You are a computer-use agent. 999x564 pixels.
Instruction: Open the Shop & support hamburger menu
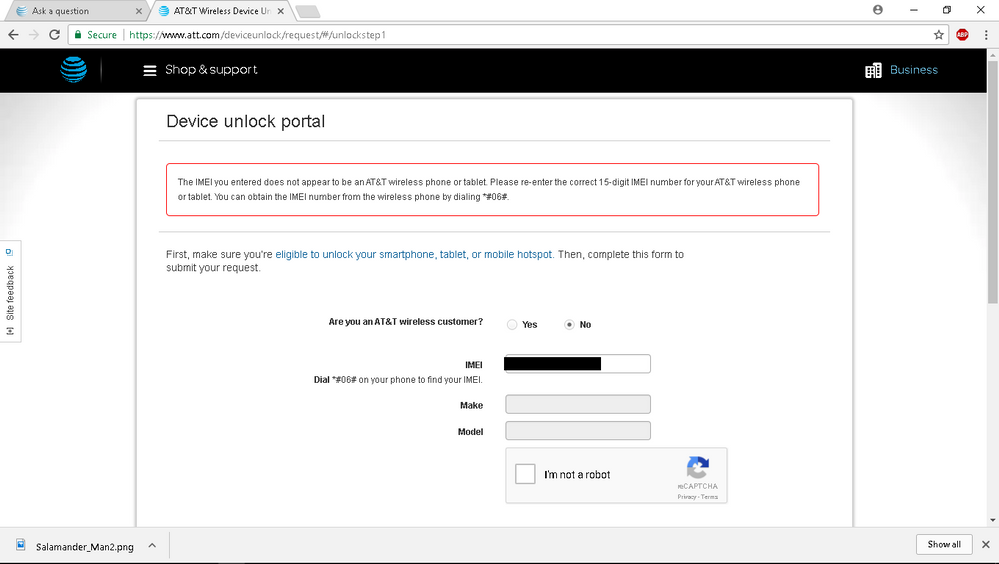(150, 70)
